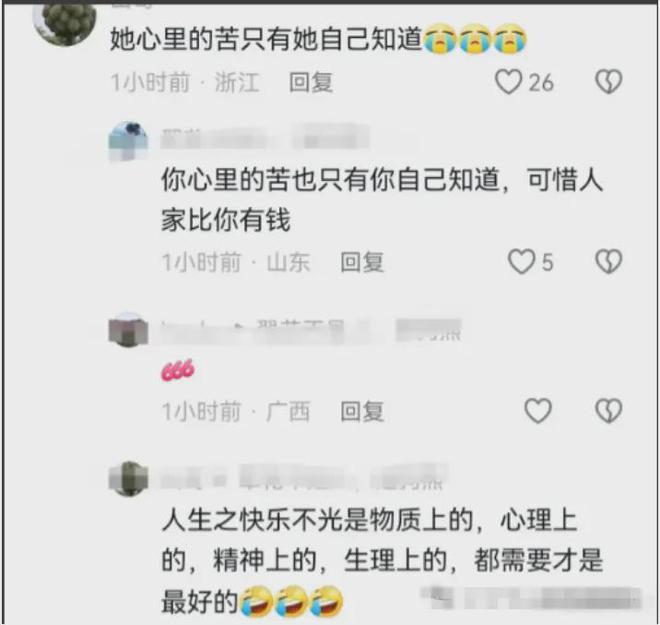660x625 pixels.
Task: Open blurred username of last commenter
Action: 303,478
